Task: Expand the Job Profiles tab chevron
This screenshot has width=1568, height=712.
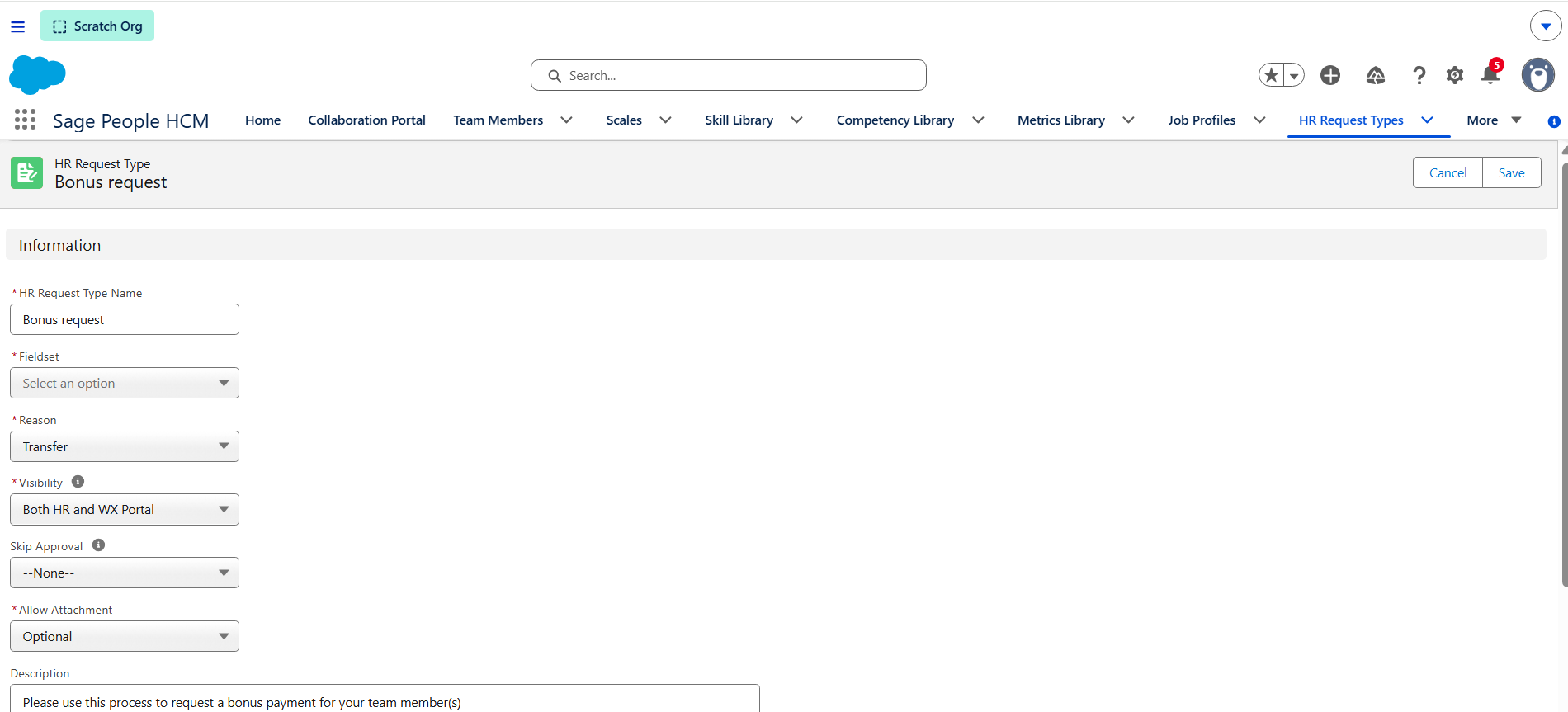Action: pos(1259,120)
